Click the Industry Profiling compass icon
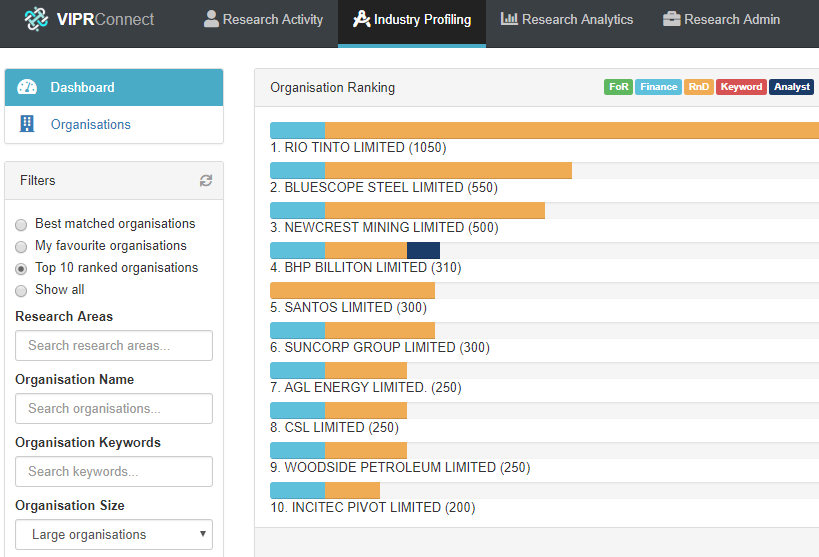Image resolution: width=819 pixels, height=557 pixels. (361, 19)
